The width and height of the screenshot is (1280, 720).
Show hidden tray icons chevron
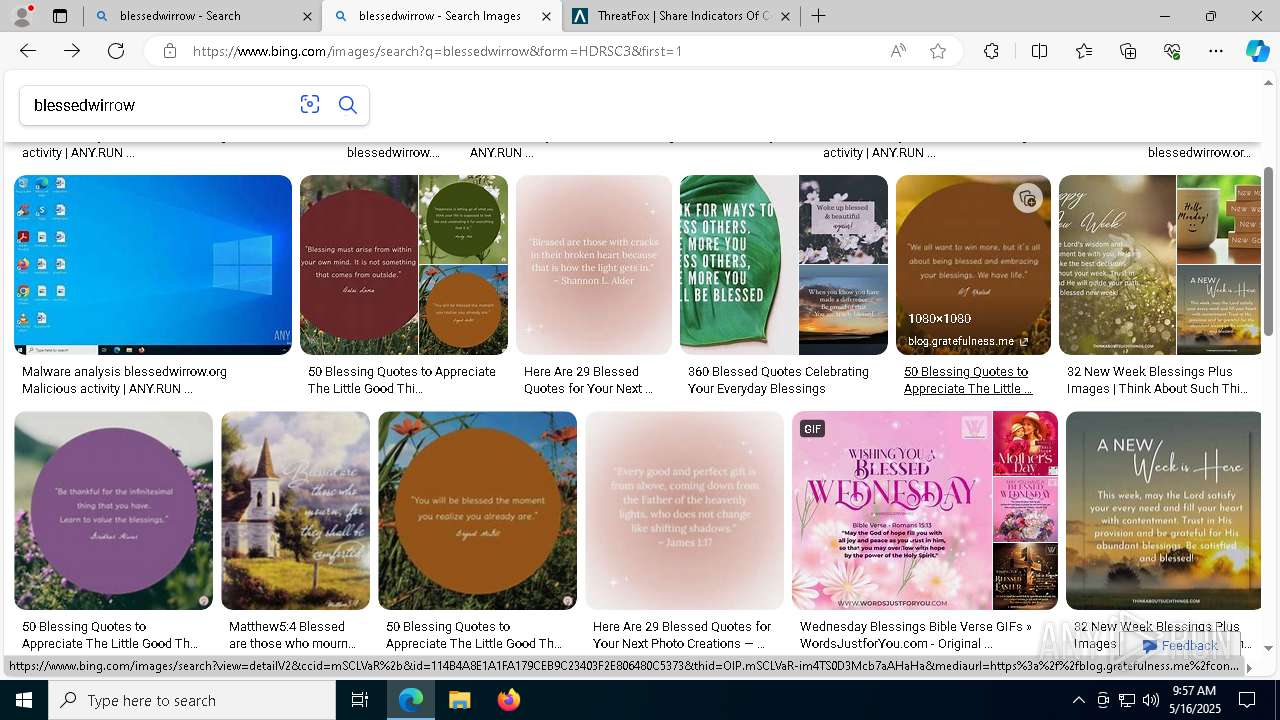click(x=1078, y=700)
